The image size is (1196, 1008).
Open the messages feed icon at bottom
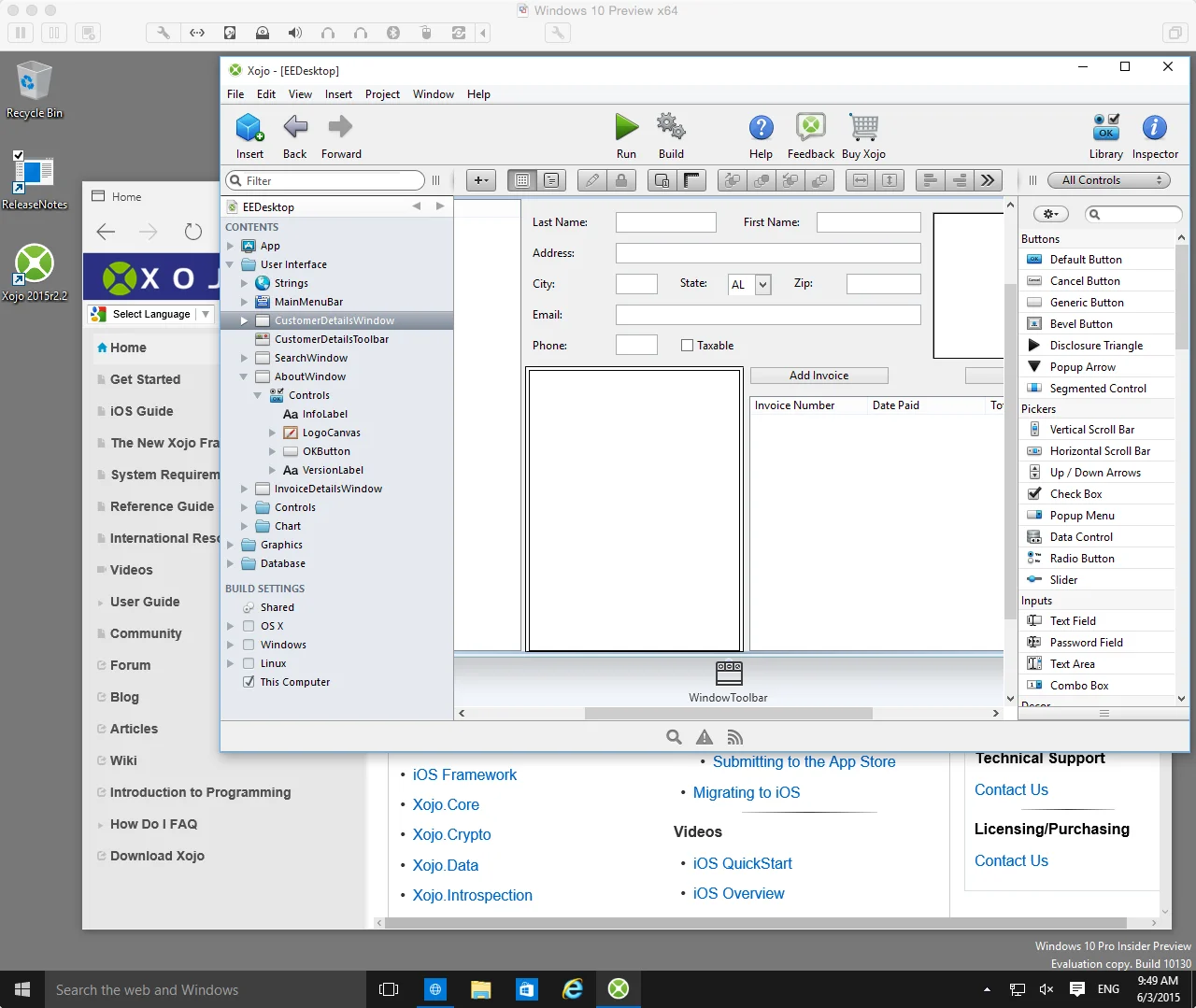(735, 737)
